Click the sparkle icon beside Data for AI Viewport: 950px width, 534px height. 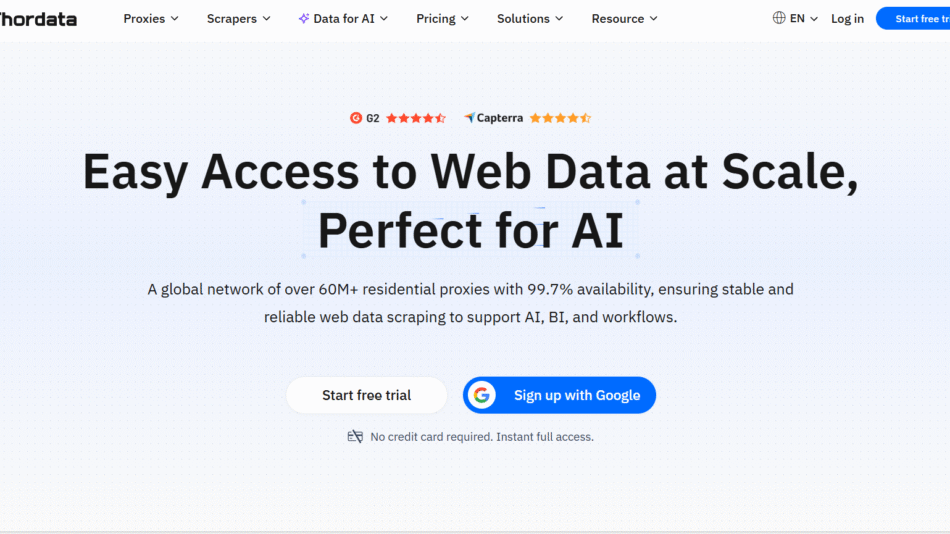click(x=304, y=18)
